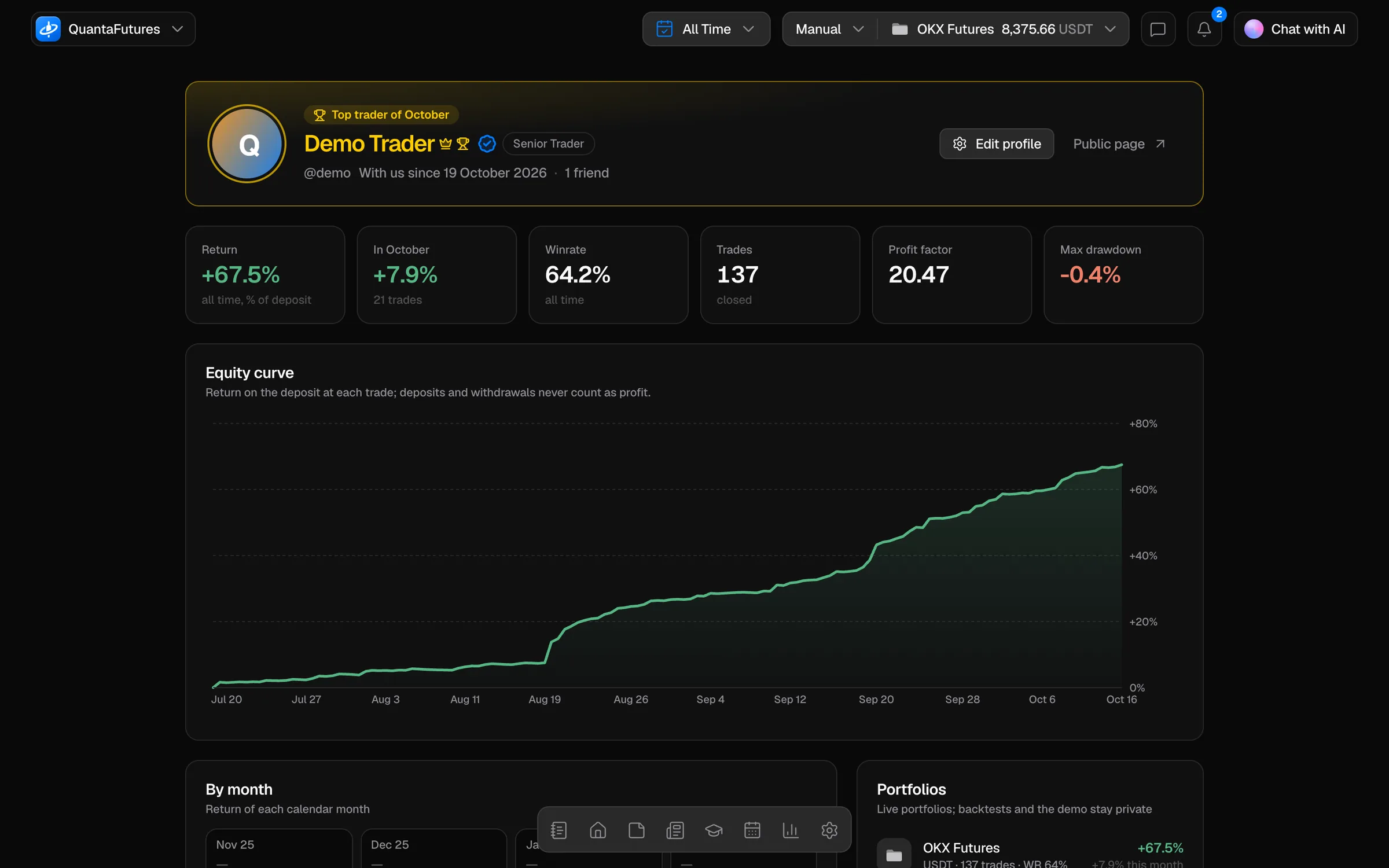The width and height of the screenshot is (1389, 868).
Task: Click the crown icon beside Demo Trader
Action: 445,144
